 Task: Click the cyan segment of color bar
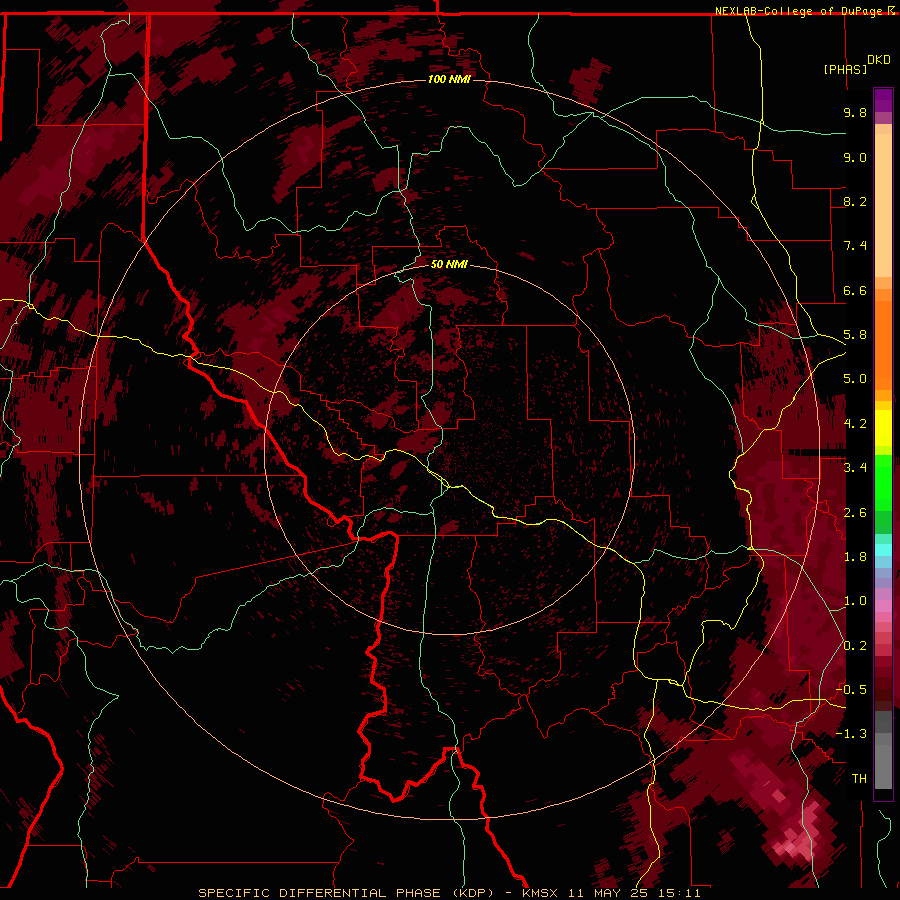883,550
